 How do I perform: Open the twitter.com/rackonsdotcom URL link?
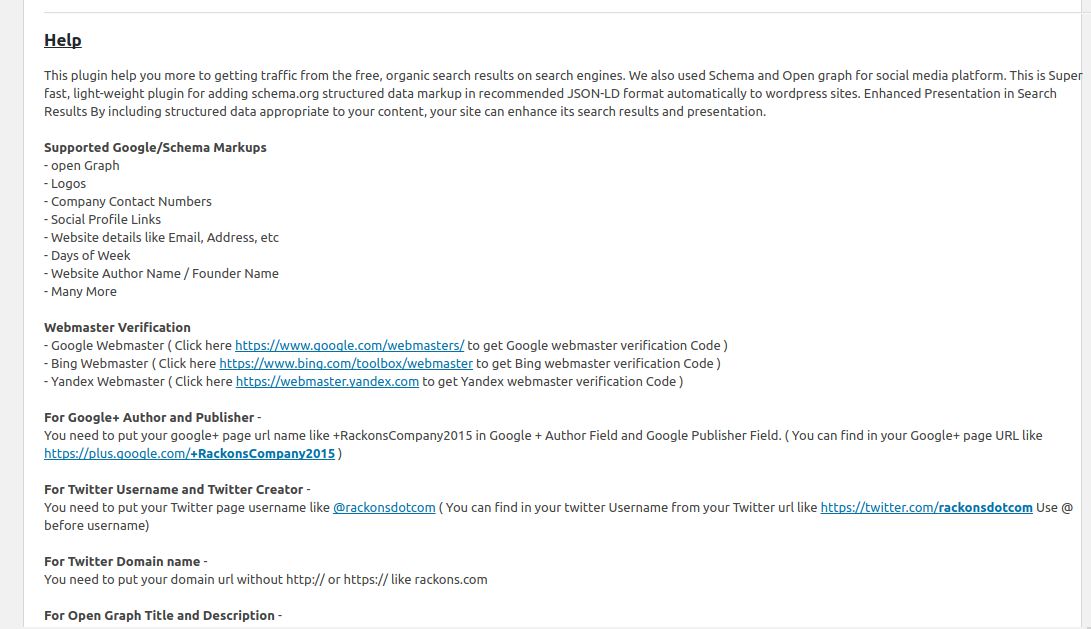tap(926, 507)
